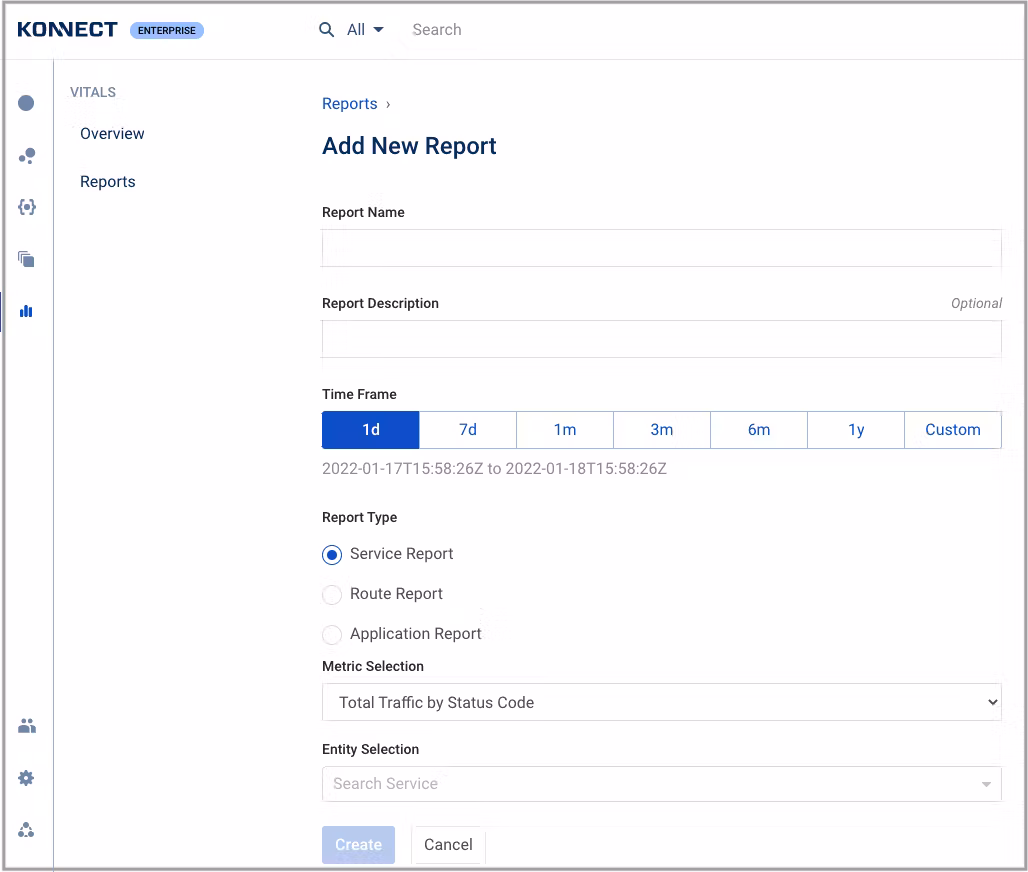
Task: Open the people icon in sidebar
Action: [27, 726]
